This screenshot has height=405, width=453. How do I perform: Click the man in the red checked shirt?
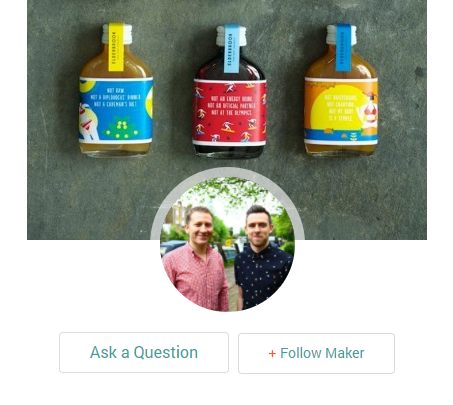(197, 260)
